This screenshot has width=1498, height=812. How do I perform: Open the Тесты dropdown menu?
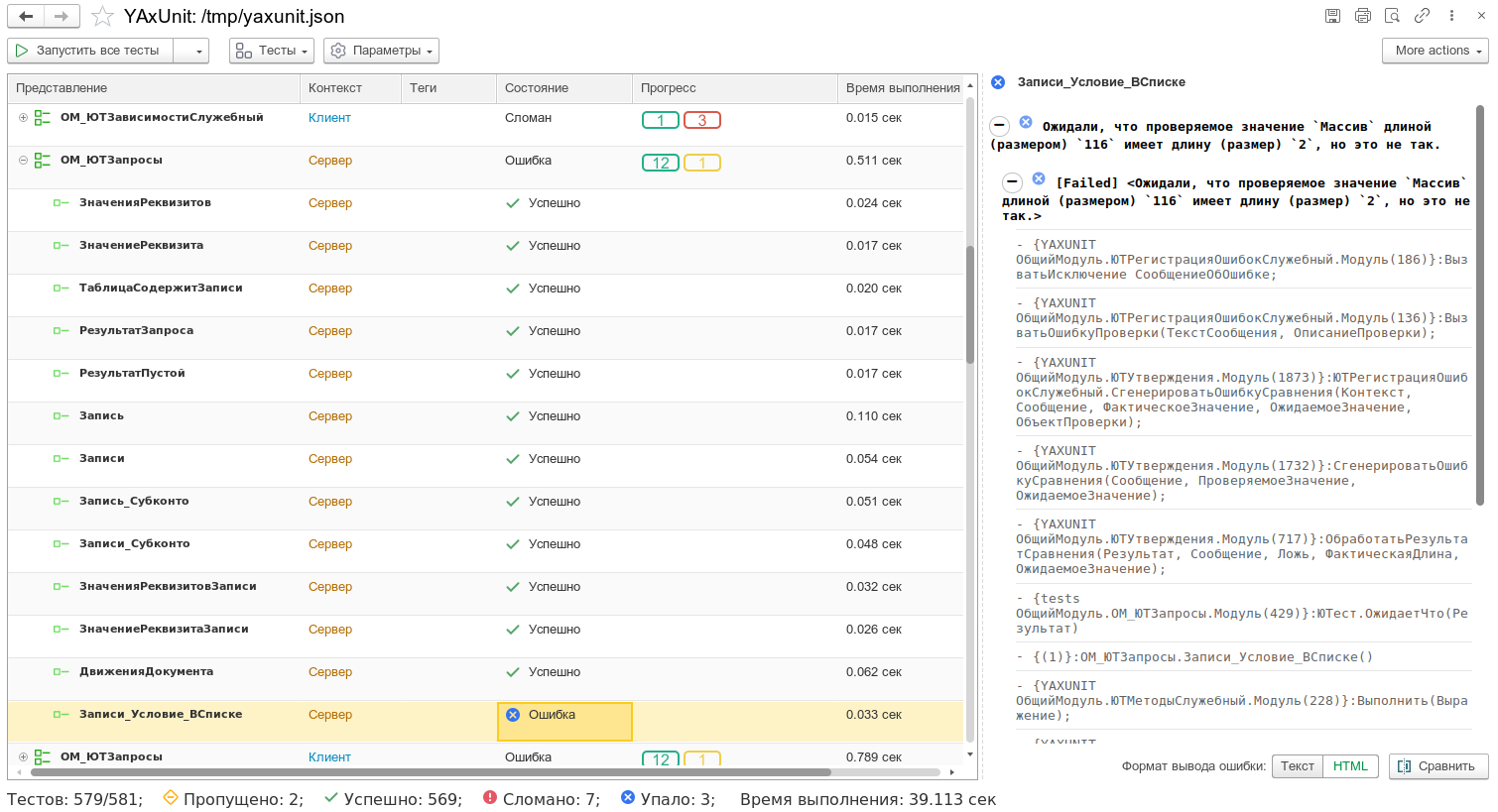(272, 51)
